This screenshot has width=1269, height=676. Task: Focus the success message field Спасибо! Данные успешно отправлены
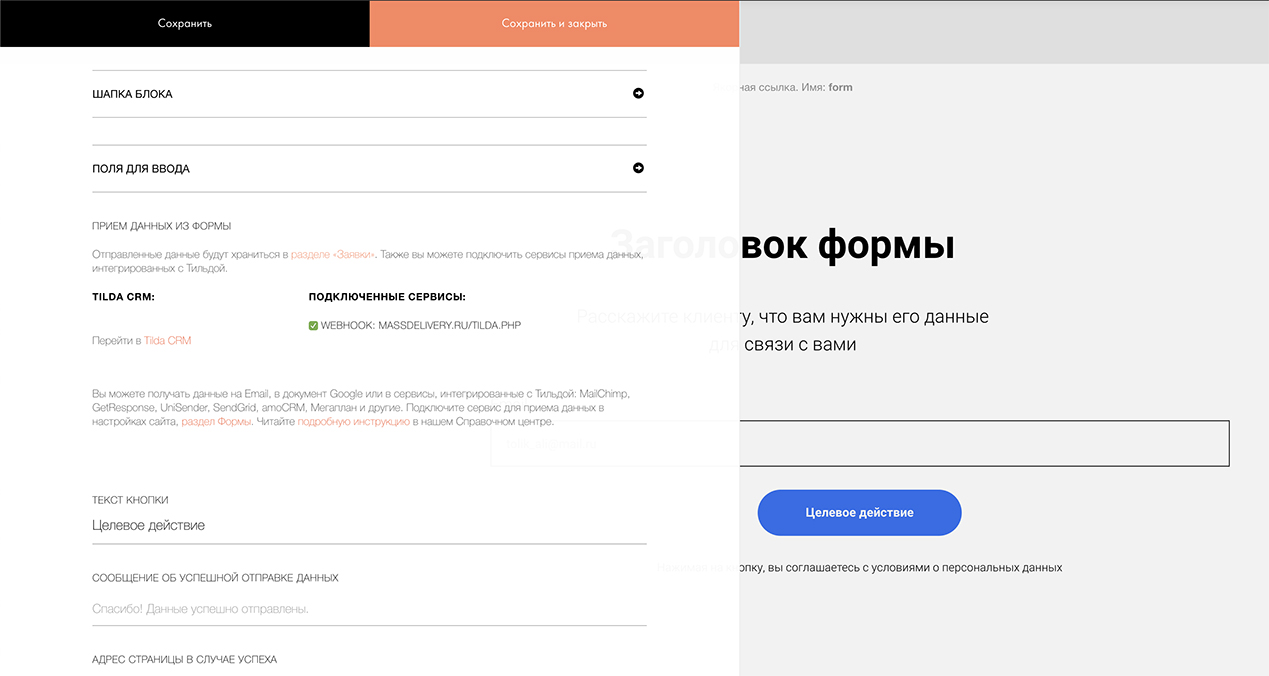369,609
